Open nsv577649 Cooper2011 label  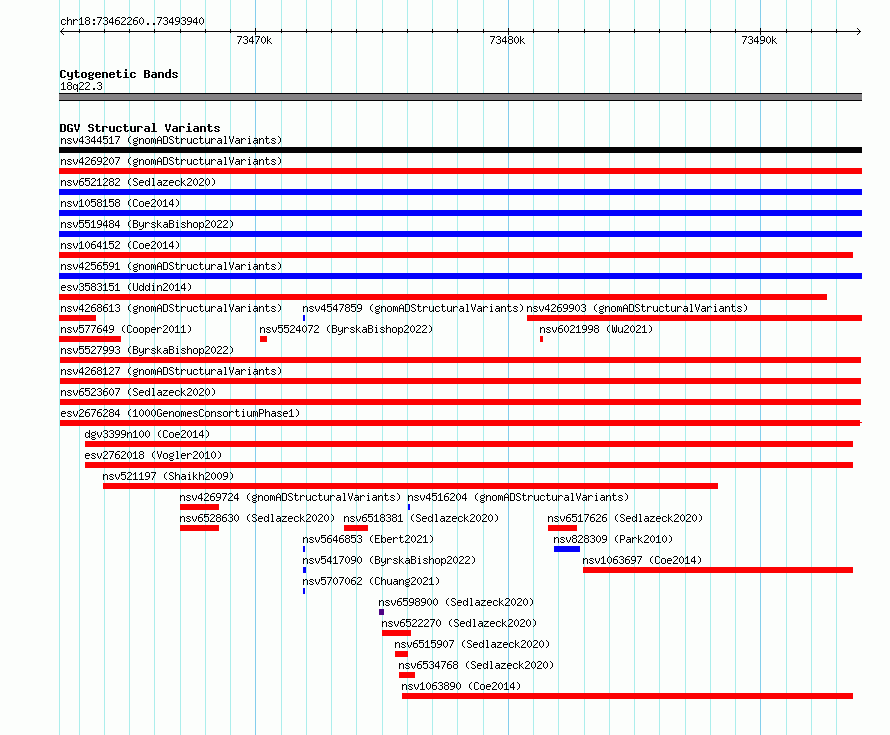126,329
